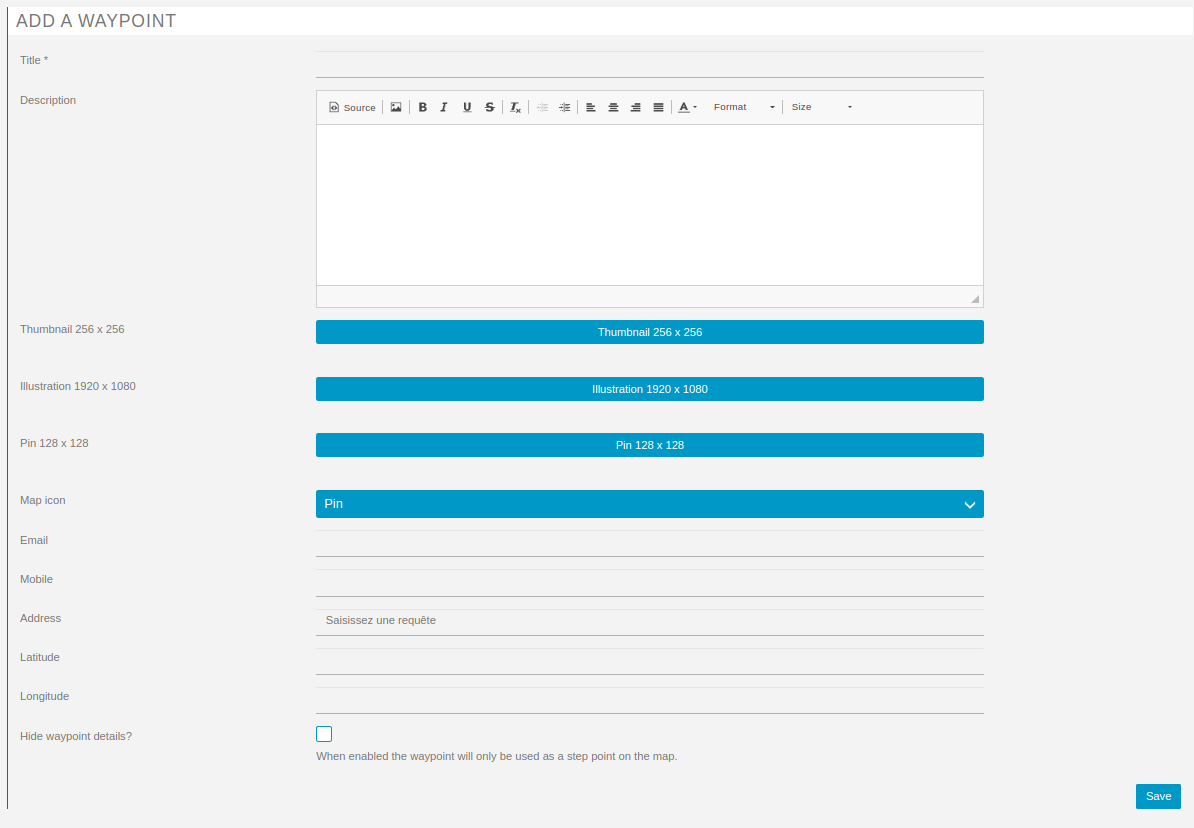The image size is (1194, 828).
Task: Click the Address search input field
Action: (x=650, y=621)
